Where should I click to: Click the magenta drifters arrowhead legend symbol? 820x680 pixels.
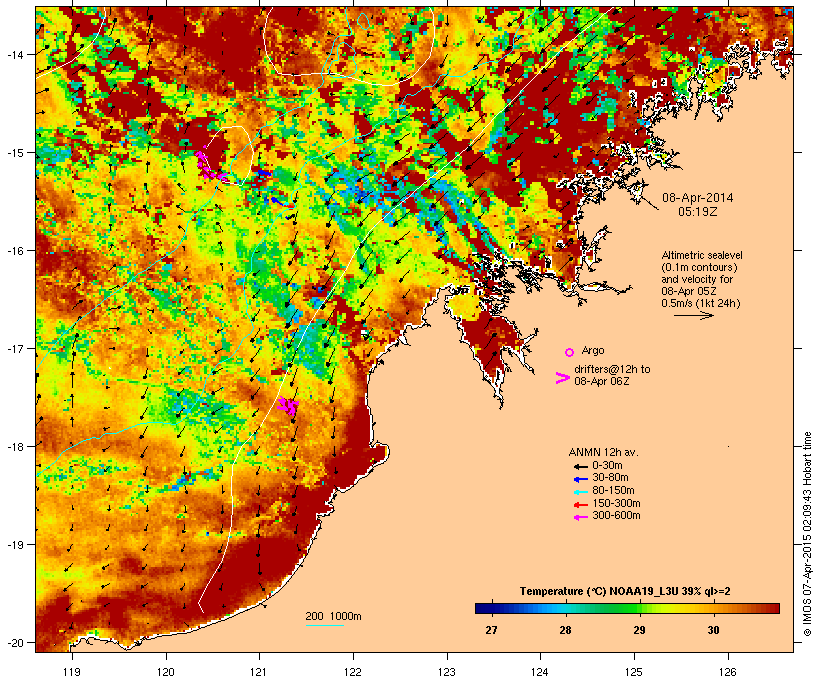(563, 378)
